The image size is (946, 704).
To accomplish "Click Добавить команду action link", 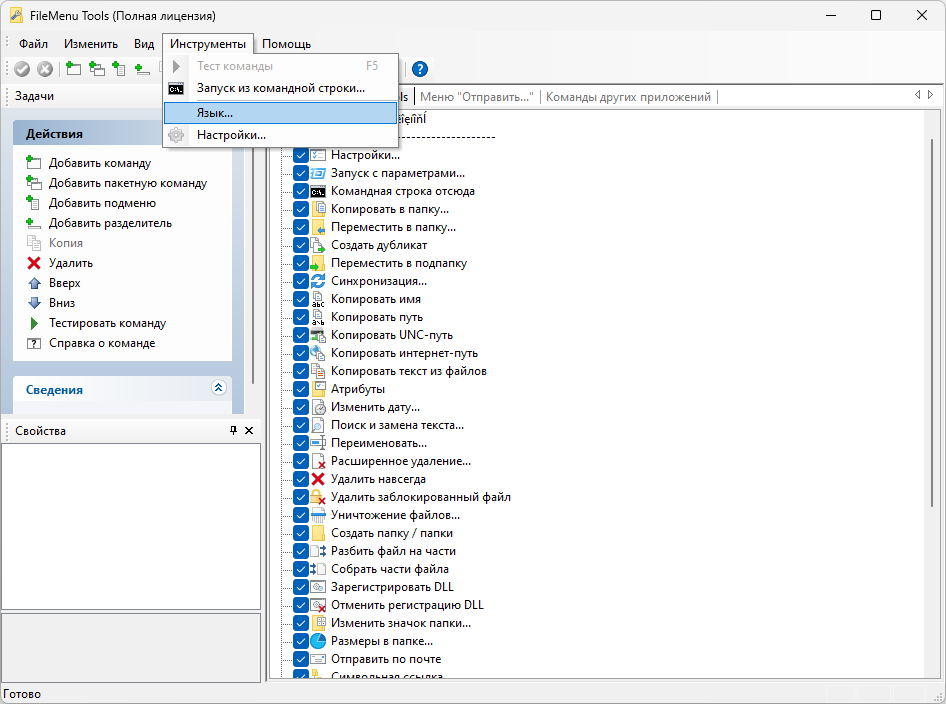I will (100, 163).
